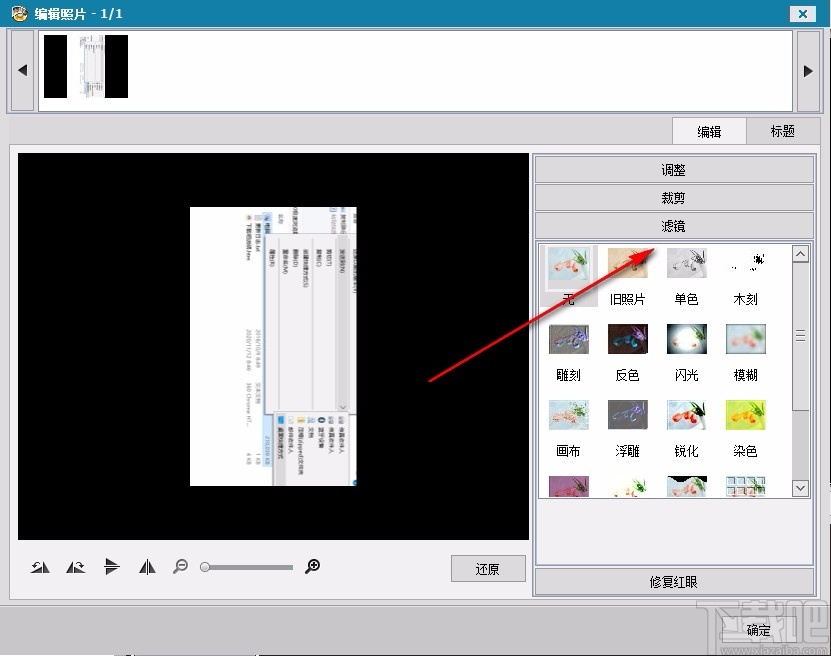
Task: Rotate the photo counterclockwise
Action: click(40, 566)
